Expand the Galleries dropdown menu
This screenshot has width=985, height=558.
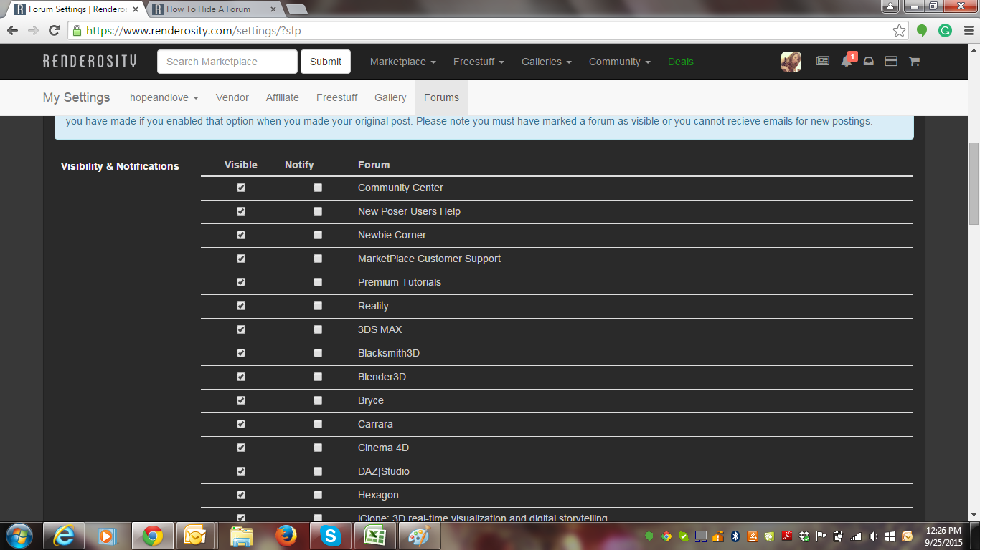[549, 62]
